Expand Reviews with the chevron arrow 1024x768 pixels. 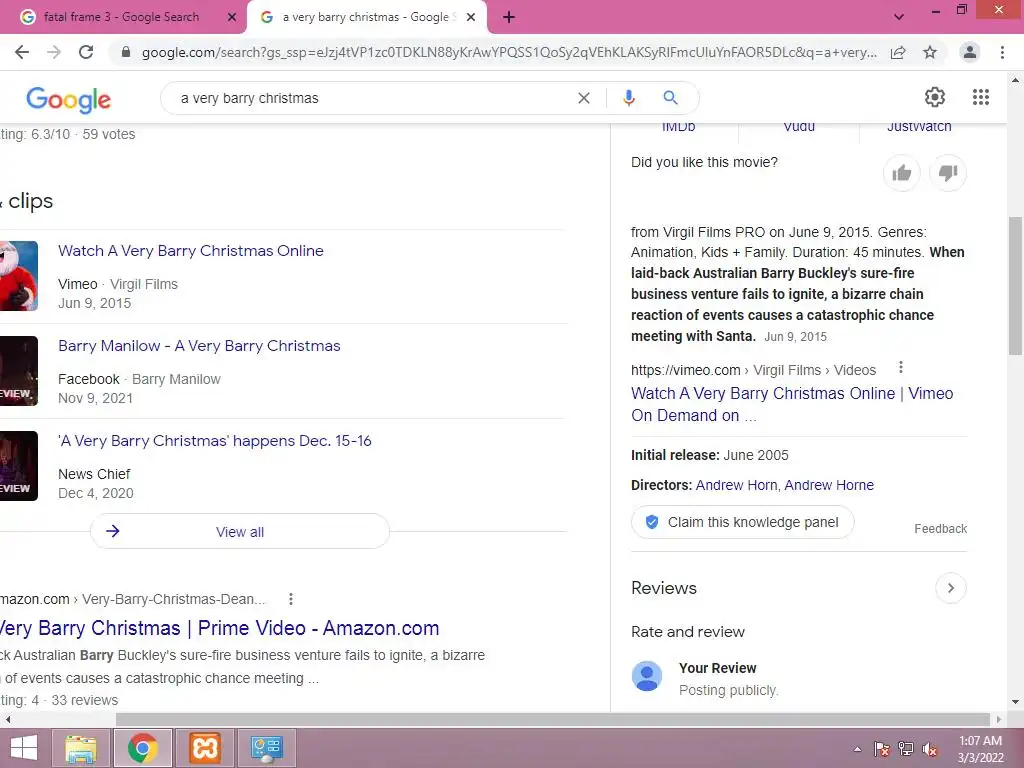[950, 588]
